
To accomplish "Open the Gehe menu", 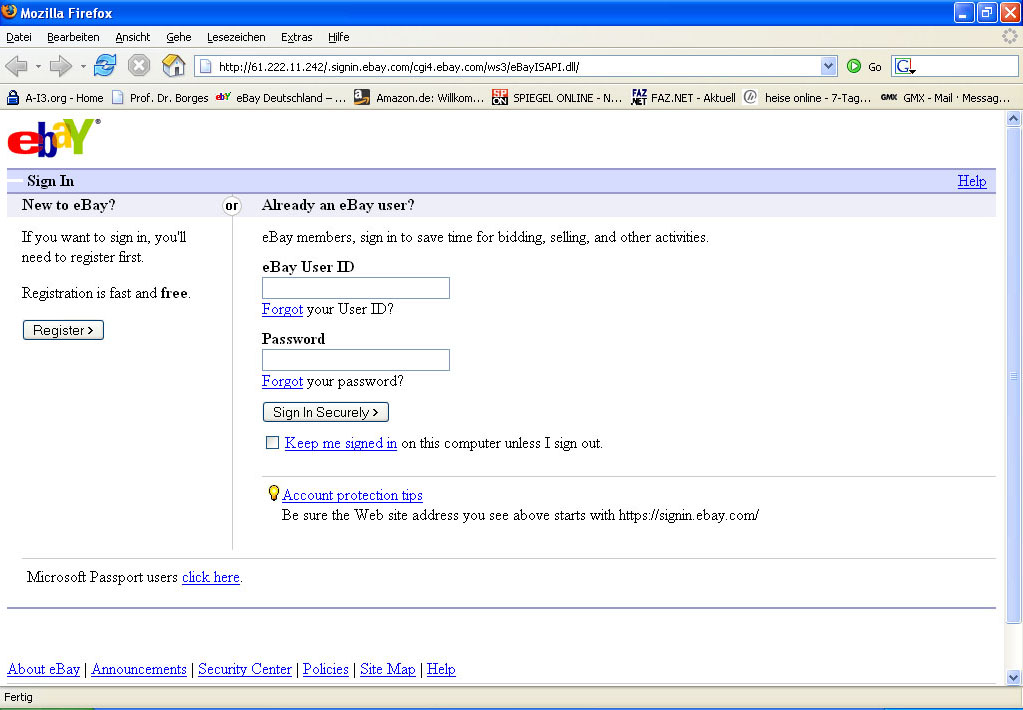I will pos(179,37).
